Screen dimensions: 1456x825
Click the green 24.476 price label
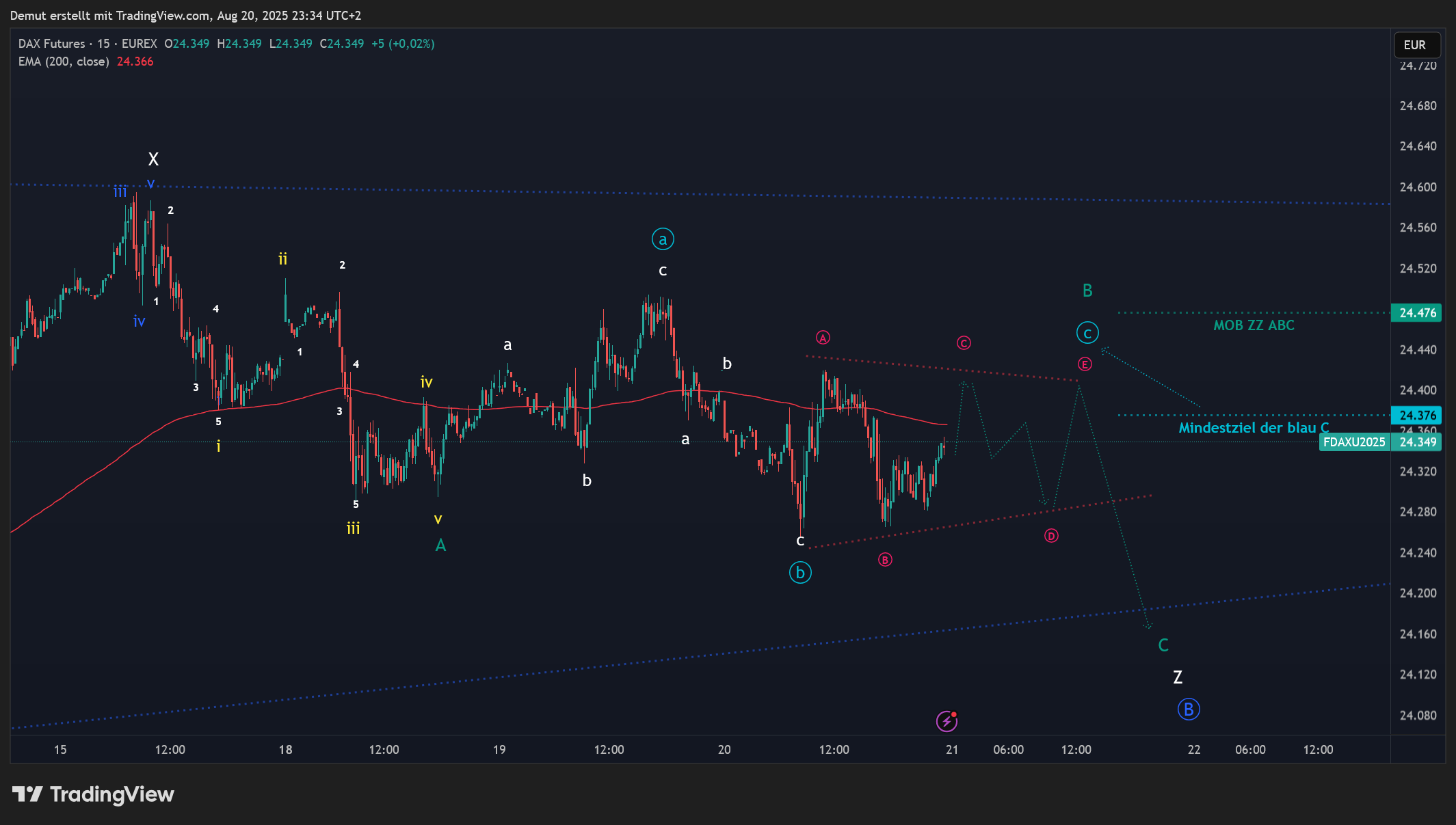[1418, 313]
